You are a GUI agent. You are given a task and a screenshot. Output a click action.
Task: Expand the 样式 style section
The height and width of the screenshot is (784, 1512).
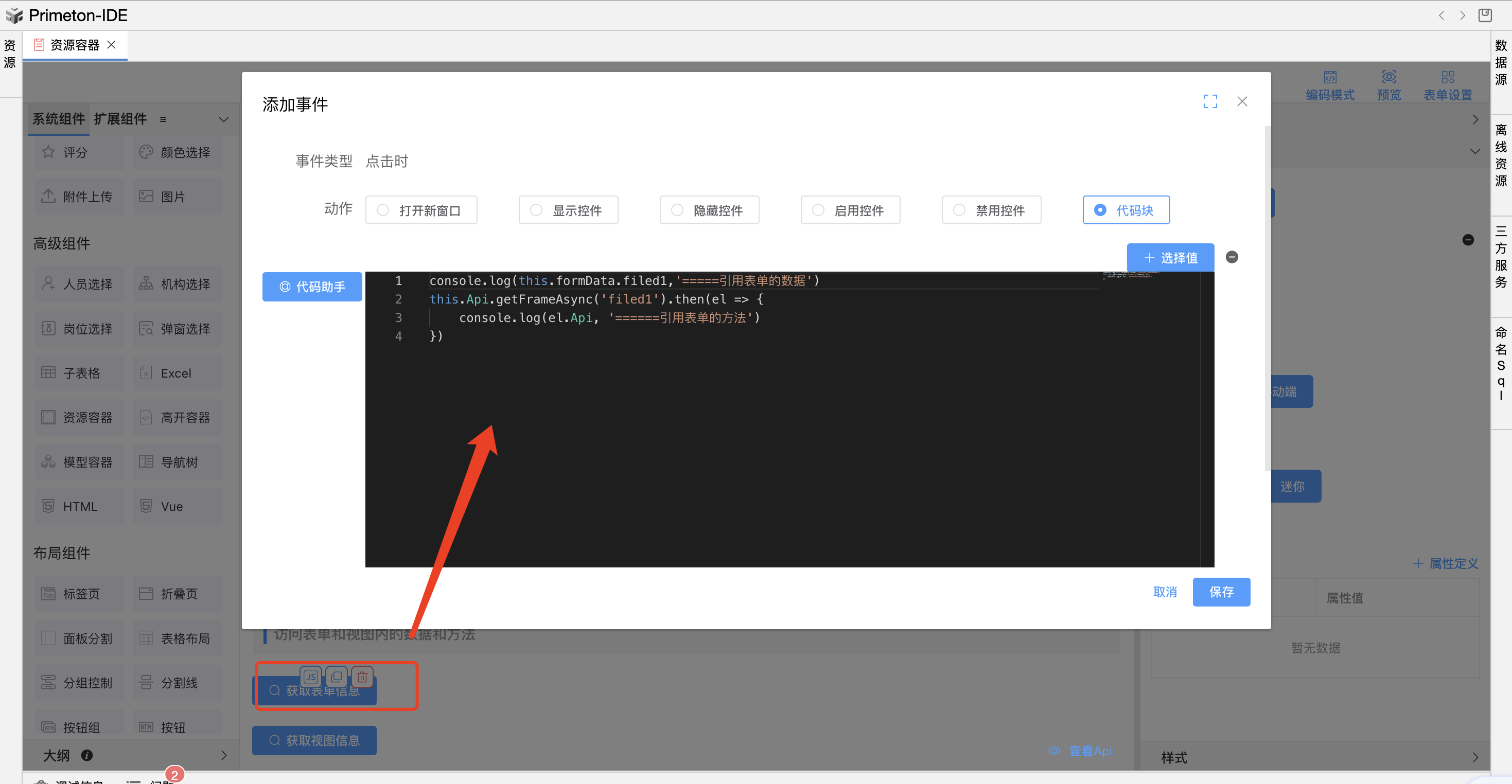[1474, 757]
